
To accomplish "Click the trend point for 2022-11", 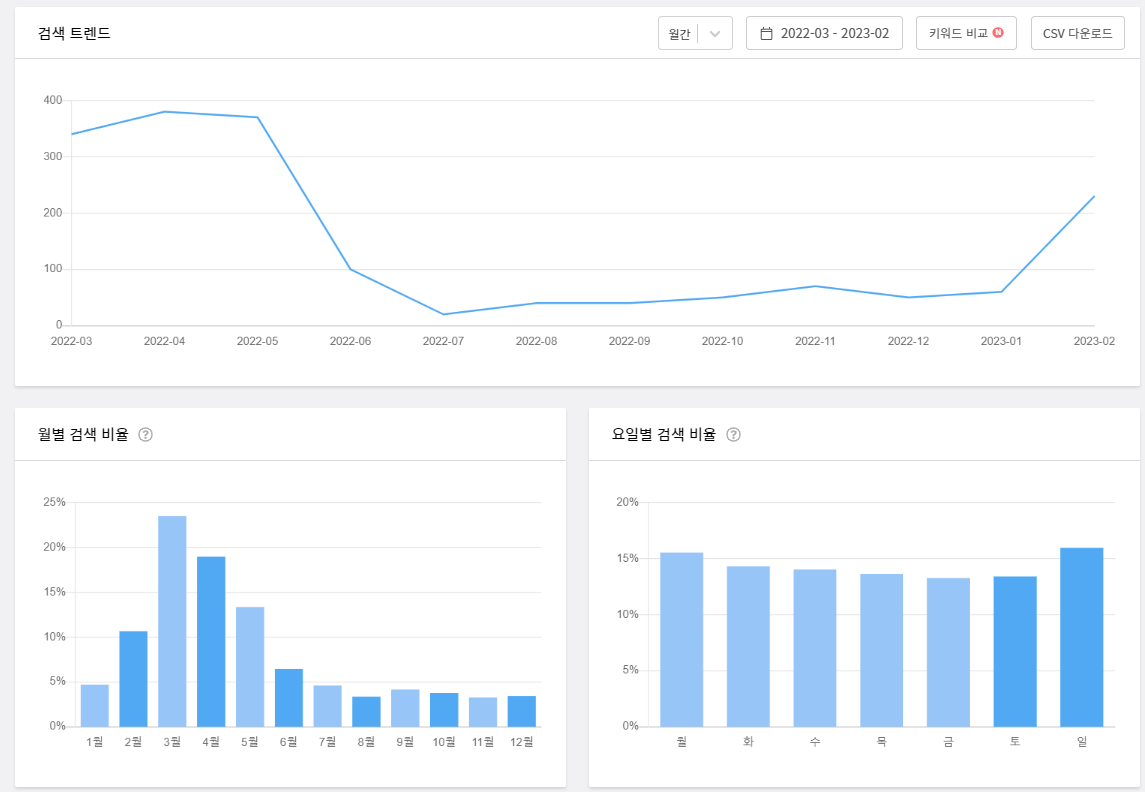I will [x=814, y=285].
